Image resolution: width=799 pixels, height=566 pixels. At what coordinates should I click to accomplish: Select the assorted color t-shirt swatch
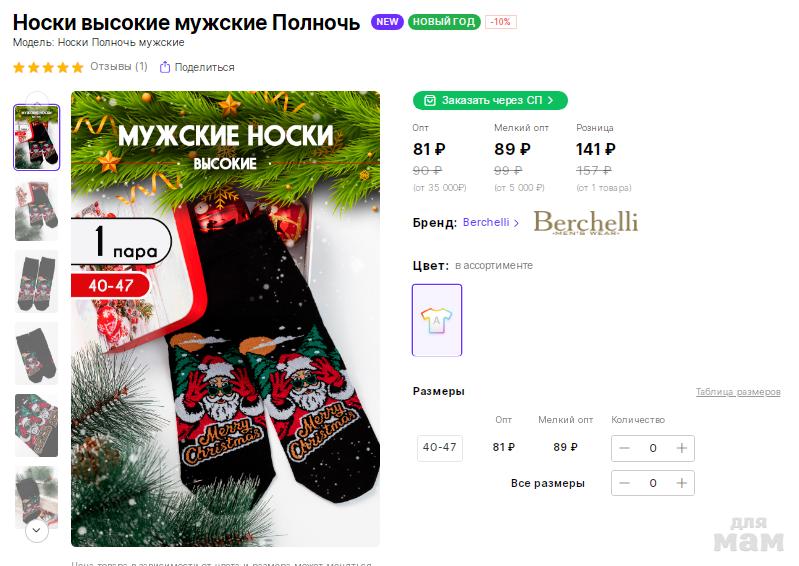pos(437,320)
